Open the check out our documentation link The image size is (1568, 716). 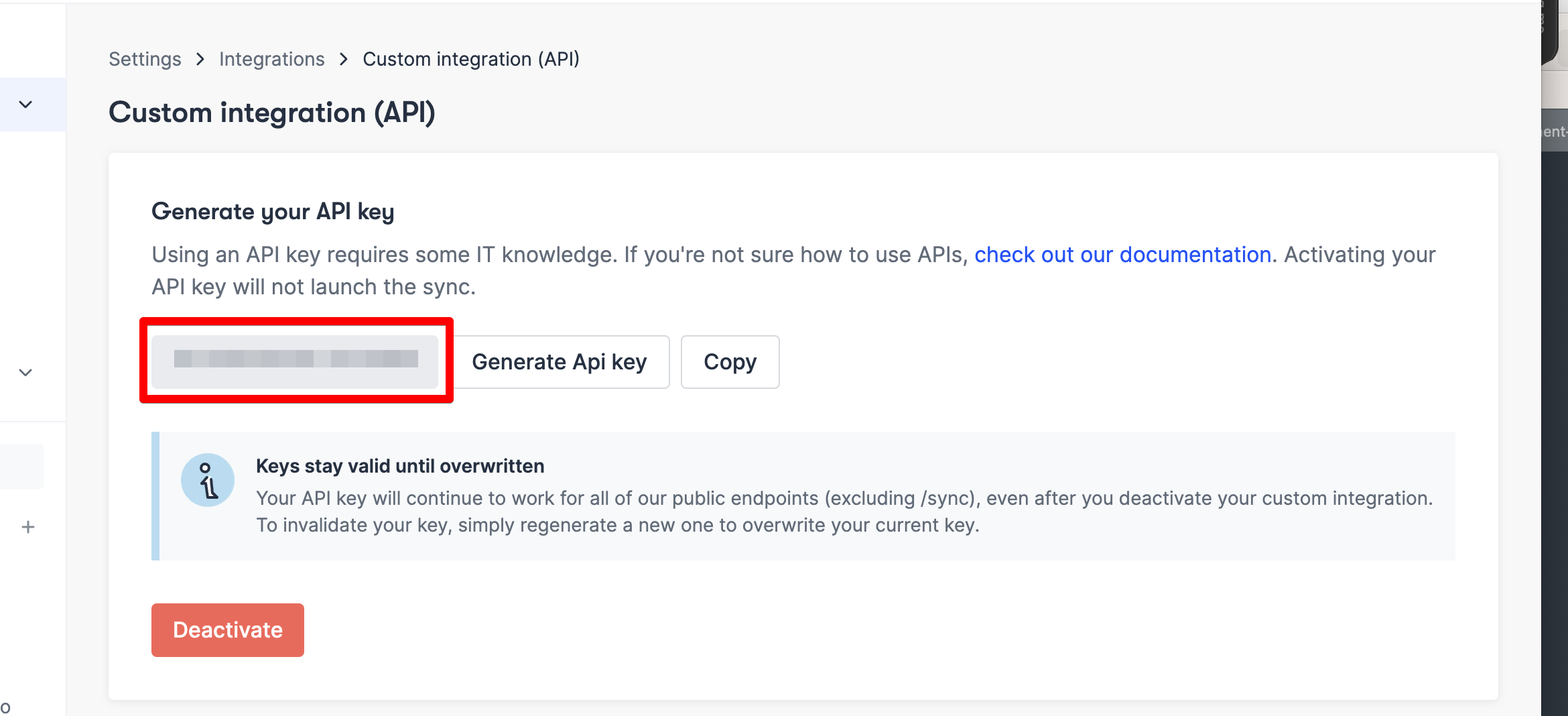[1122, 255]
